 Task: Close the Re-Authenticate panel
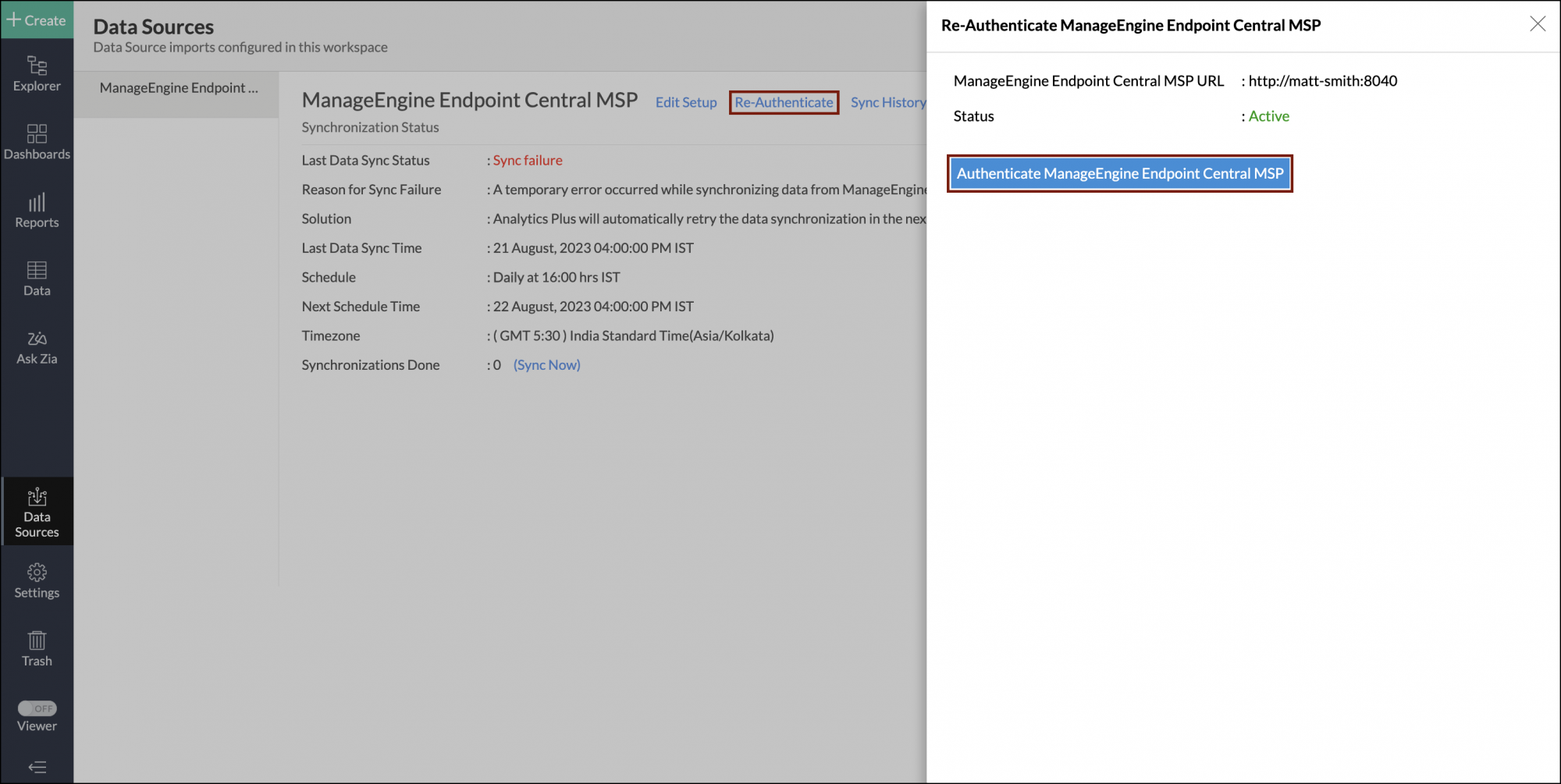pos(1537,24)
